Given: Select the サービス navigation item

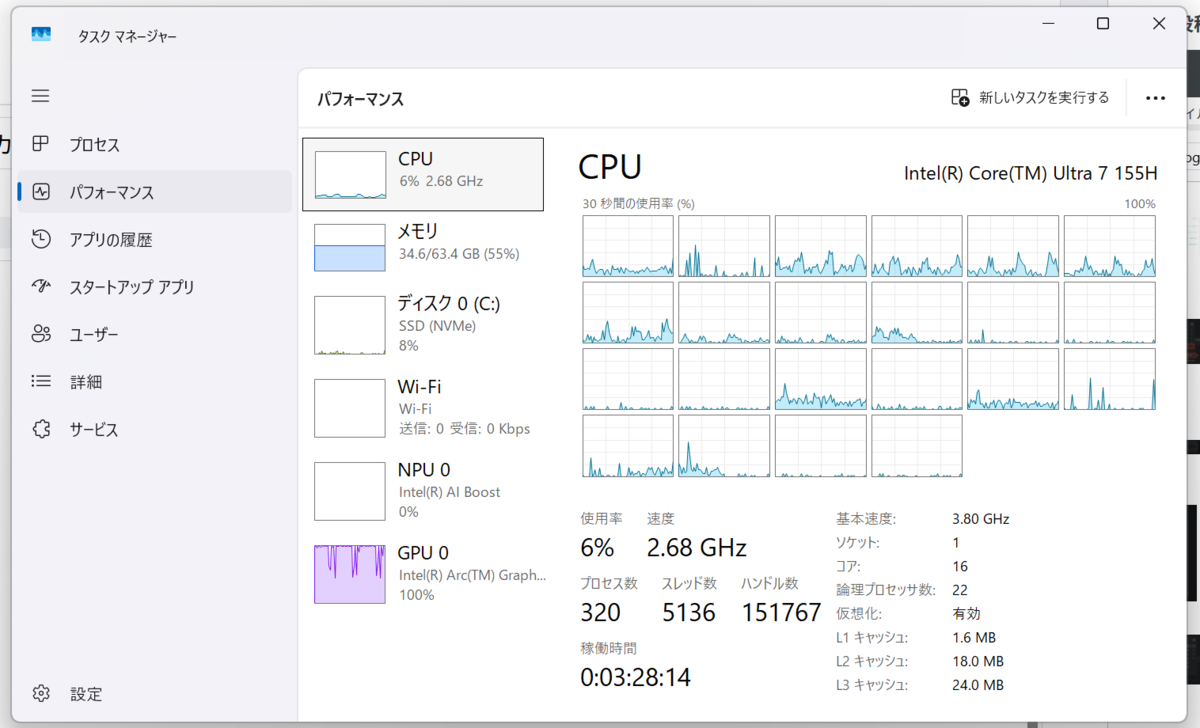Looking at the screenshot, I should [x=155, y=429].
